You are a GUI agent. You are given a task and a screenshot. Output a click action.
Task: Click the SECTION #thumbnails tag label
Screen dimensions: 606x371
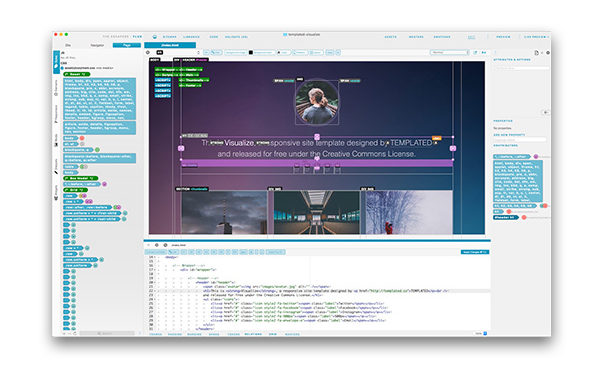[192, 189]
